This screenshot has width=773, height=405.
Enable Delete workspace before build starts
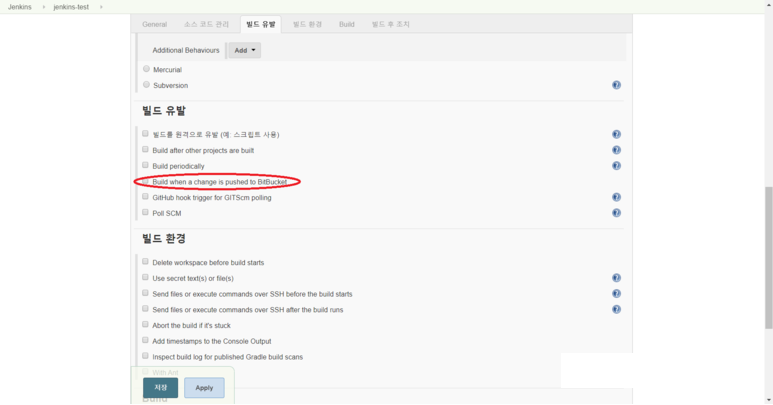tap(145, 262)
